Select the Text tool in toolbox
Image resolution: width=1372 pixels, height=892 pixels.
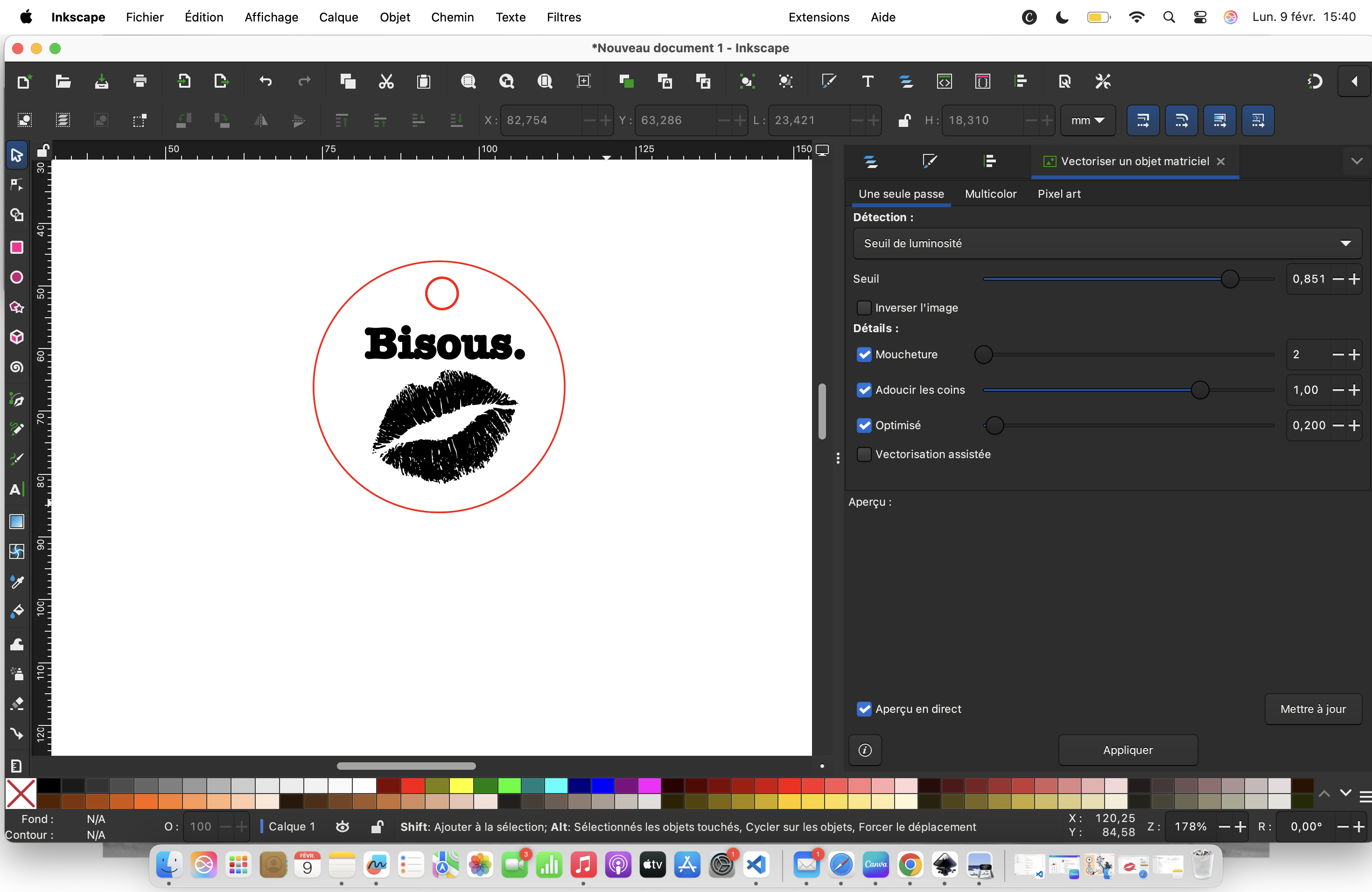(17, 490)
